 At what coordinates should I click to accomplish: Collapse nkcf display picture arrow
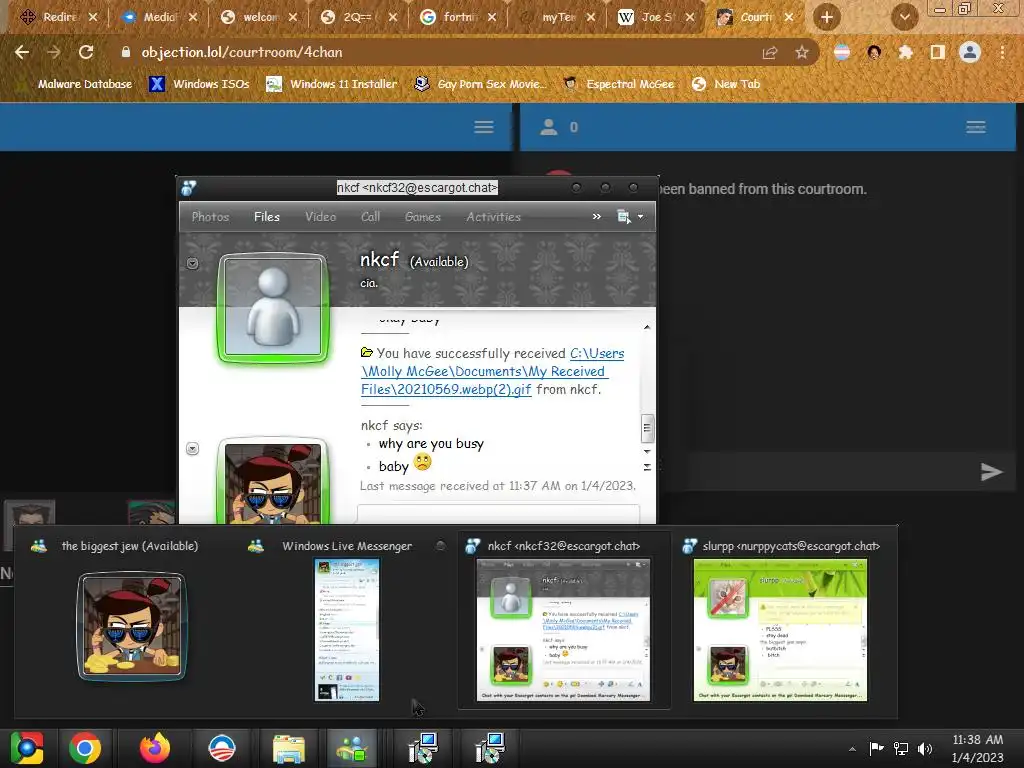point(192,263)
